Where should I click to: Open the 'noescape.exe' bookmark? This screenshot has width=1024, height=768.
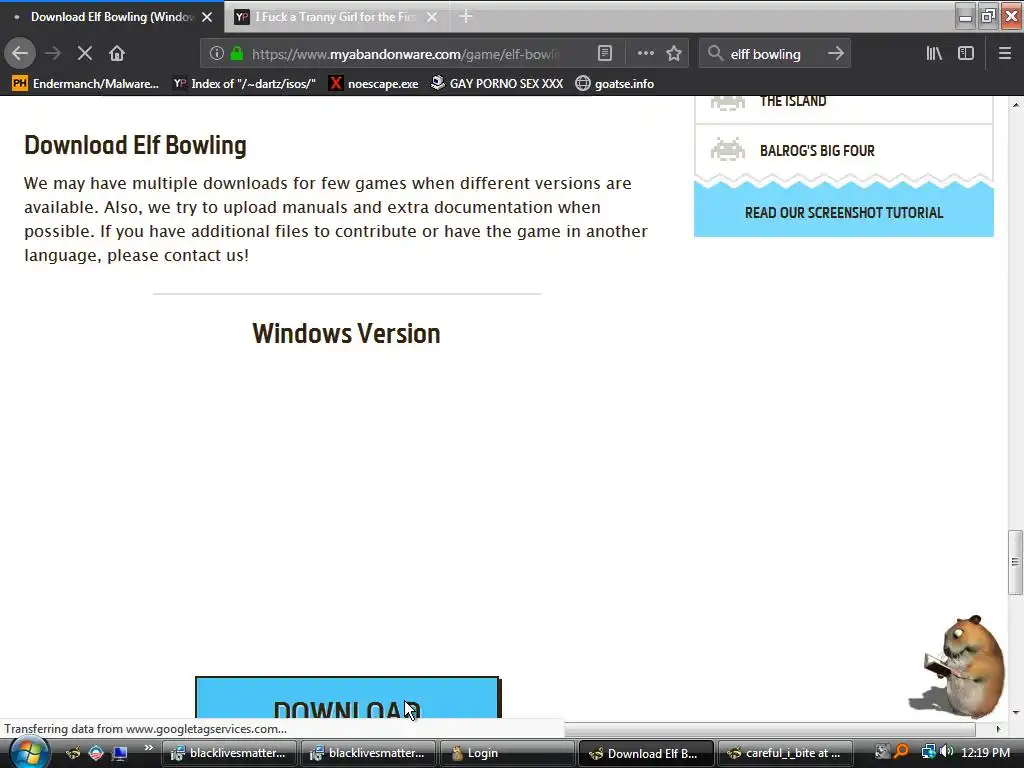(374, 84)
